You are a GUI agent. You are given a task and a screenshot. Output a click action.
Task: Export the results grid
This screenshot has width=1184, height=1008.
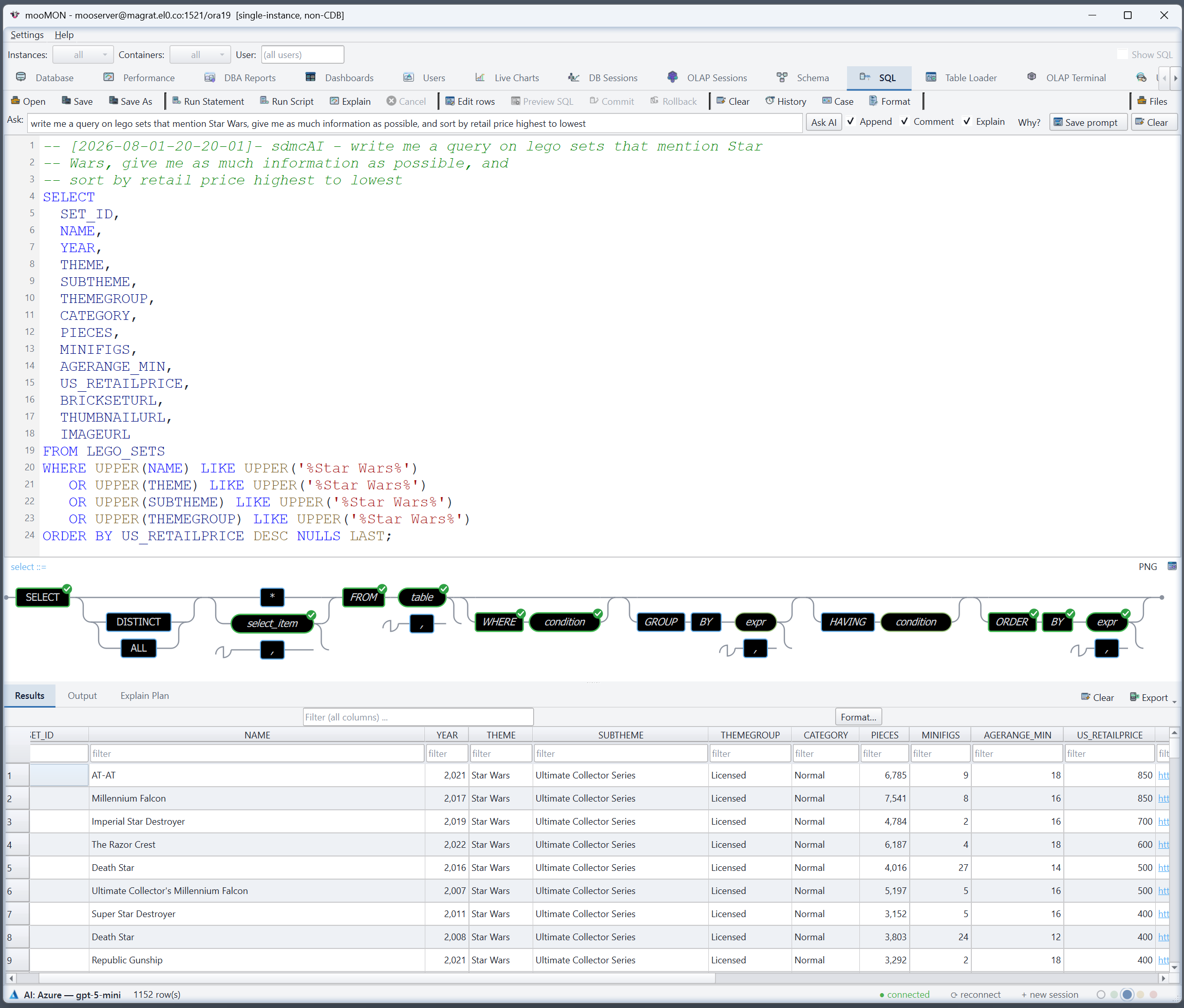coord(1149,697)
